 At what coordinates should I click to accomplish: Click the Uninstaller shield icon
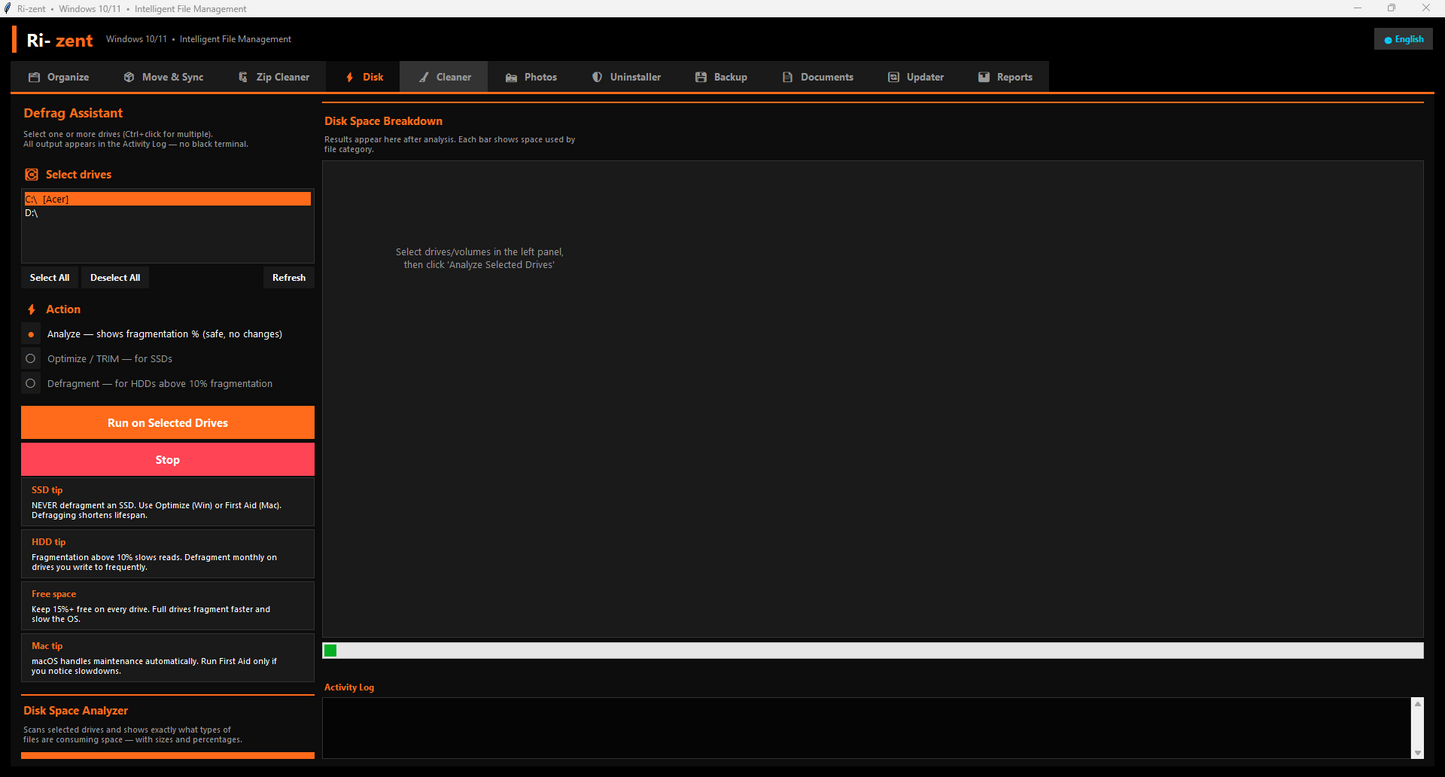click(597, 77)
